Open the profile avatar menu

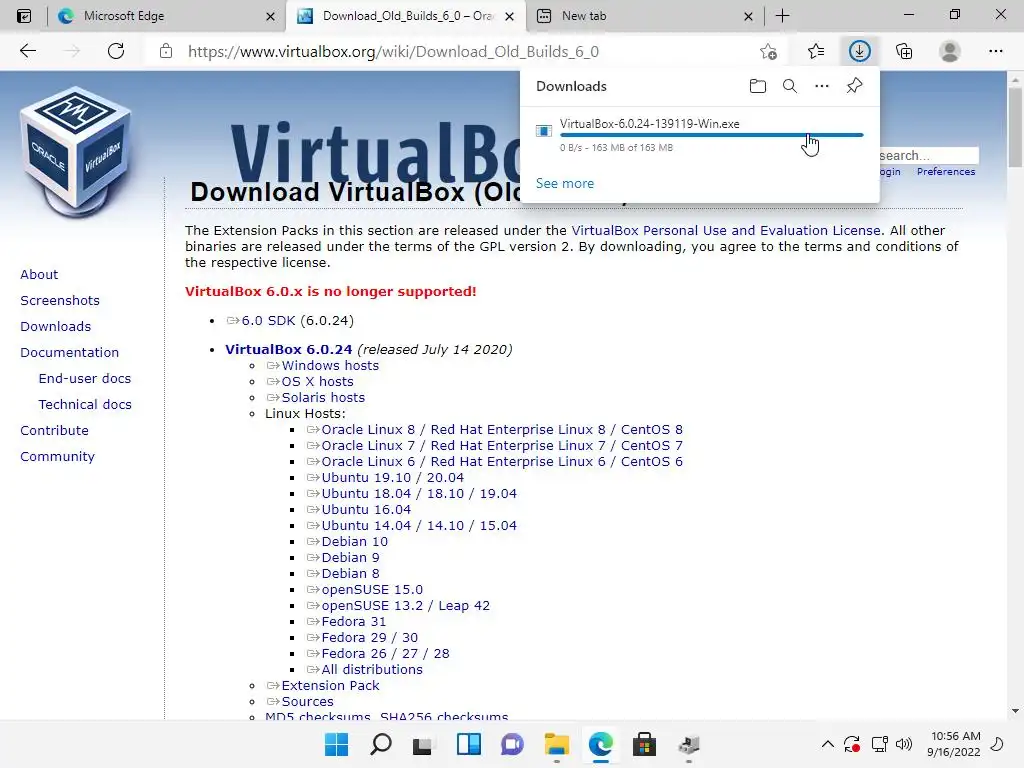click(x=950, y=51)
